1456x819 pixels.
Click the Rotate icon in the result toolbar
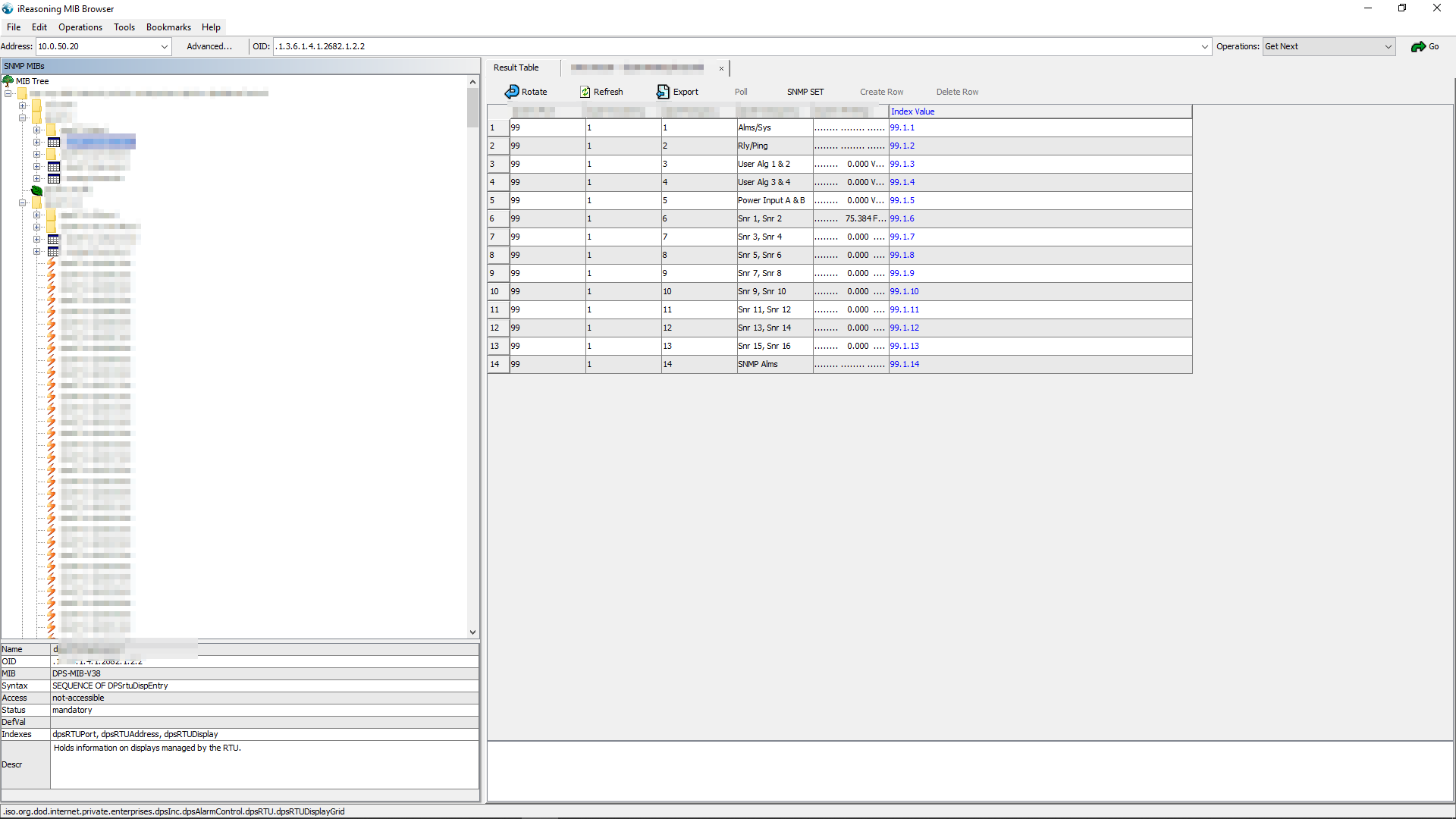[x=513, y=91]
